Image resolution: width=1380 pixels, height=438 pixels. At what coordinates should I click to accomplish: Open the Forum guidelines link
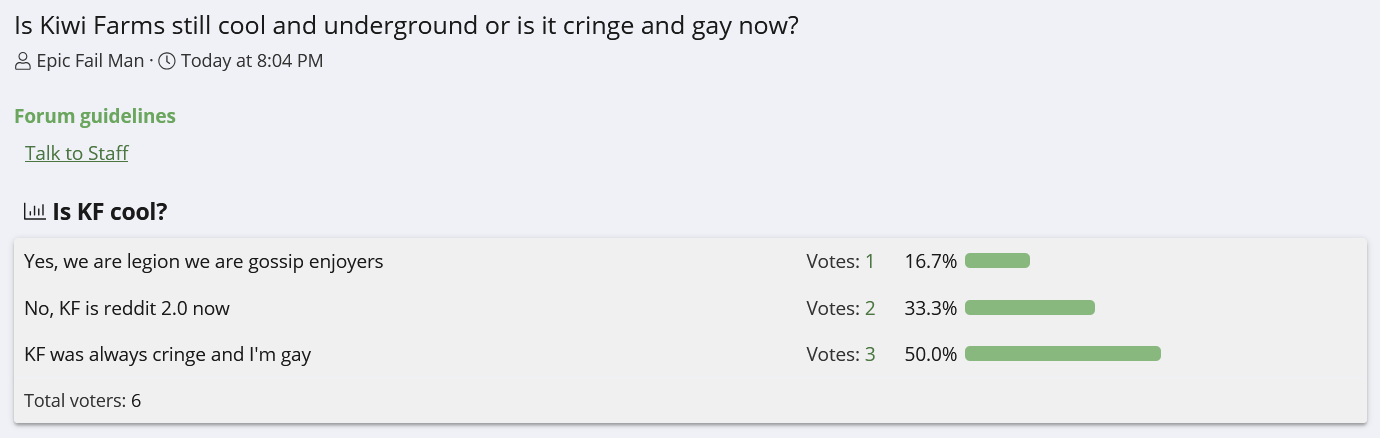[x=95, y=116]
